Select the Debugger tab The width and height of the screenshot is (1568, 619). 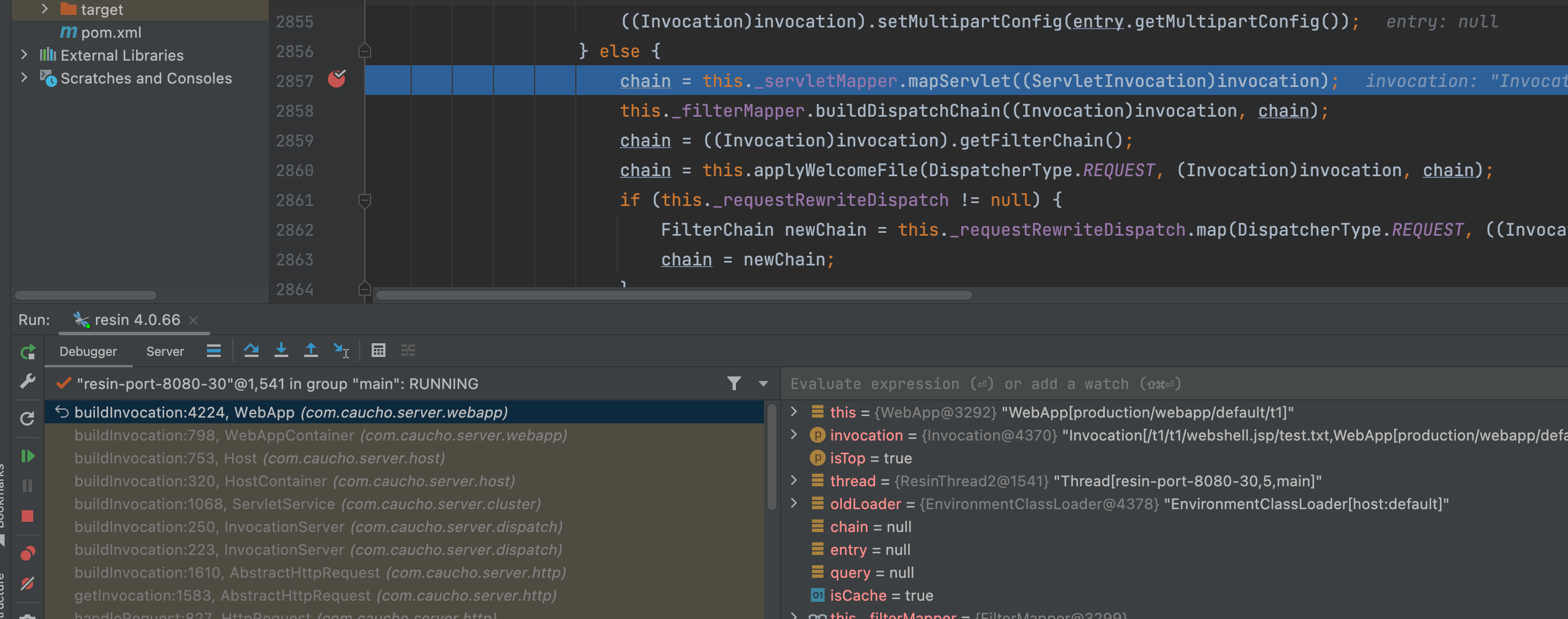click(88, 351)
